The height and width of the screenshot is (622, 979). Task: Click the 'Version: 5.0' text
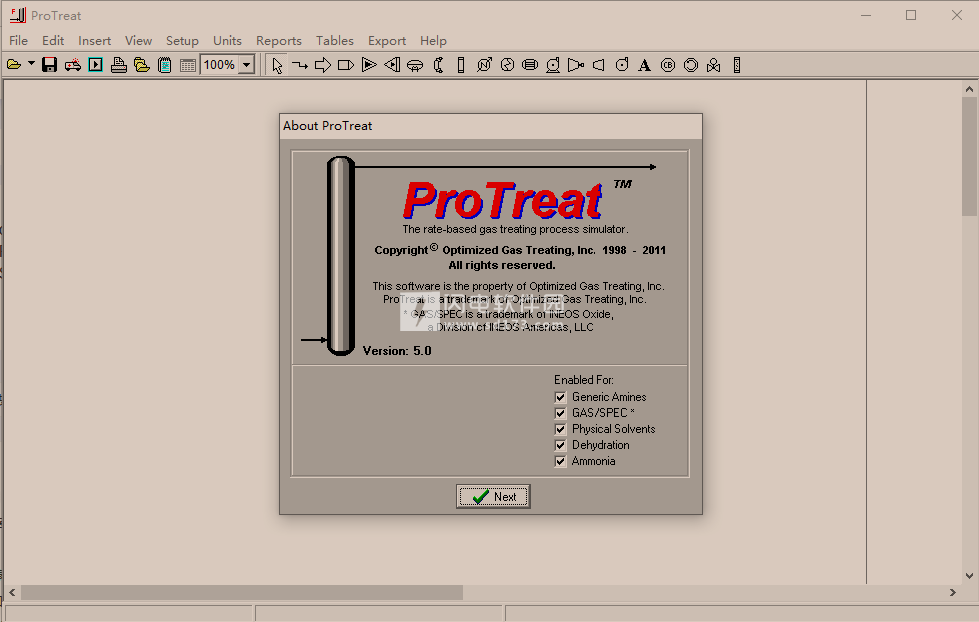pyautogui.click(x=397, y=351)
